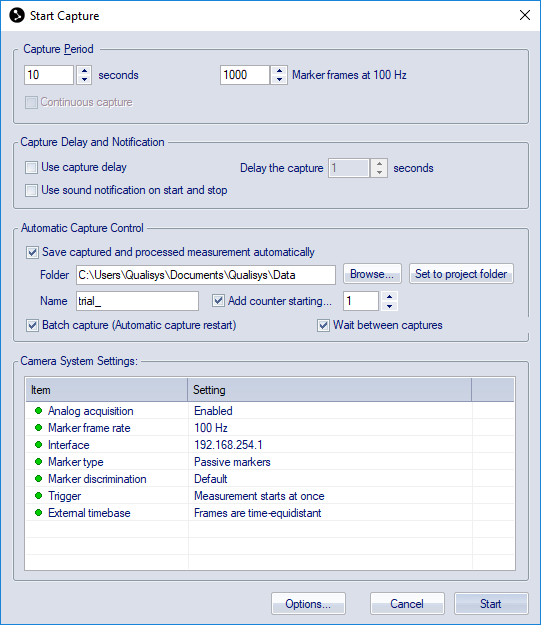Click Set to project folder button
The image size is (541, 625).
[461, 274]
